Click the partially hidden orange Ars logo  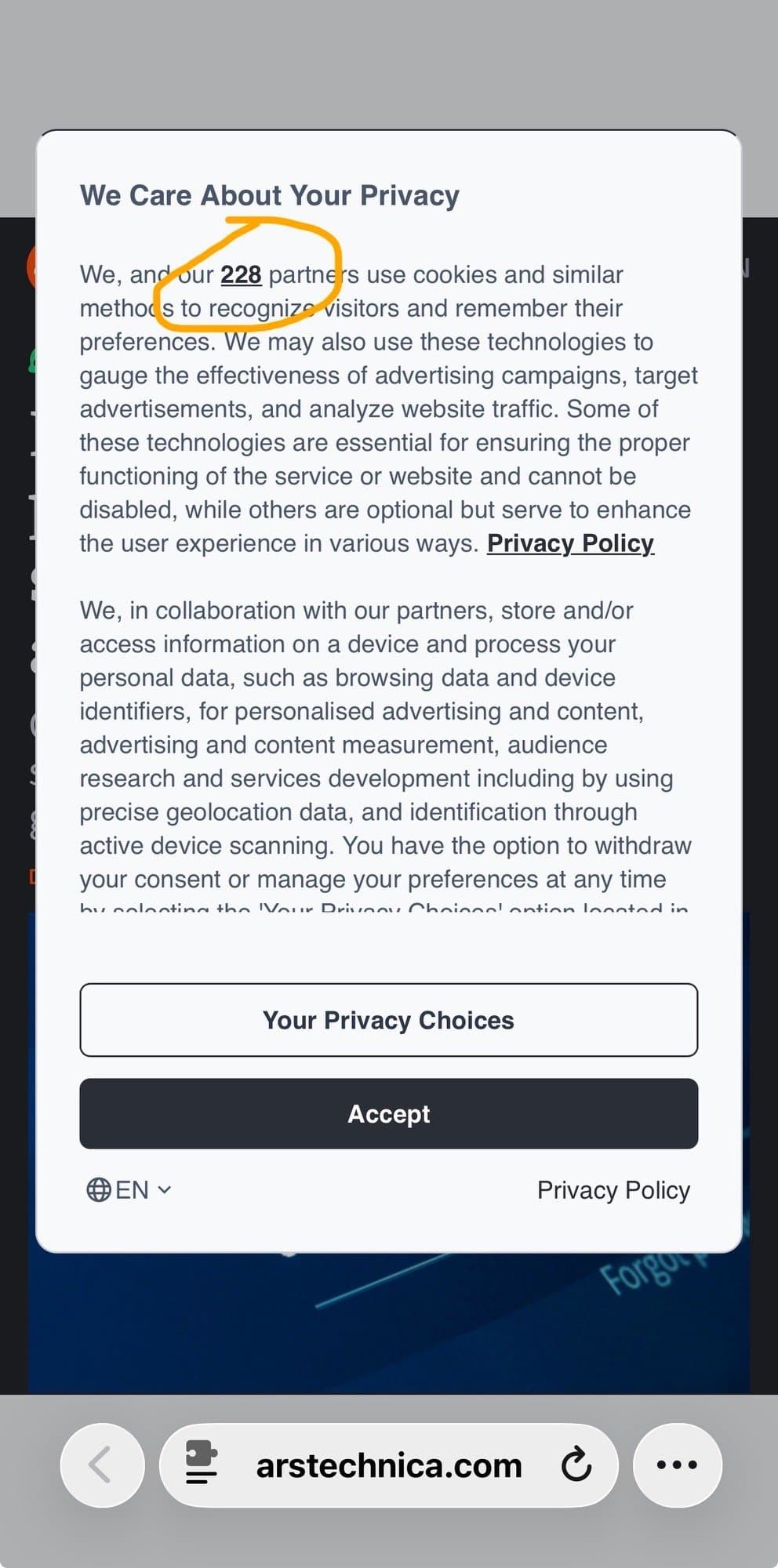pos(31,267)
